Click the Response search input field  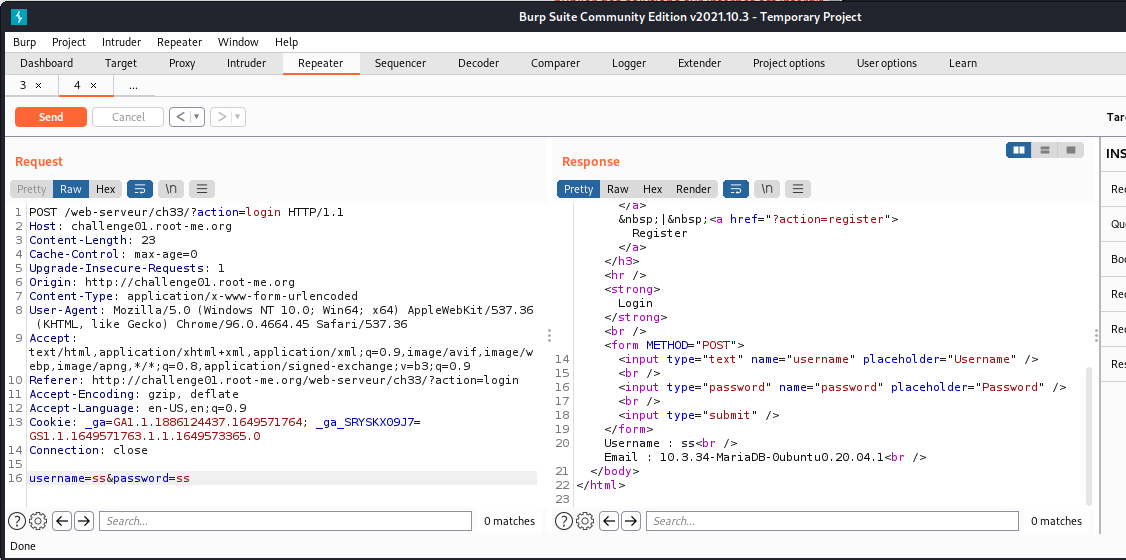click(832, 521)
